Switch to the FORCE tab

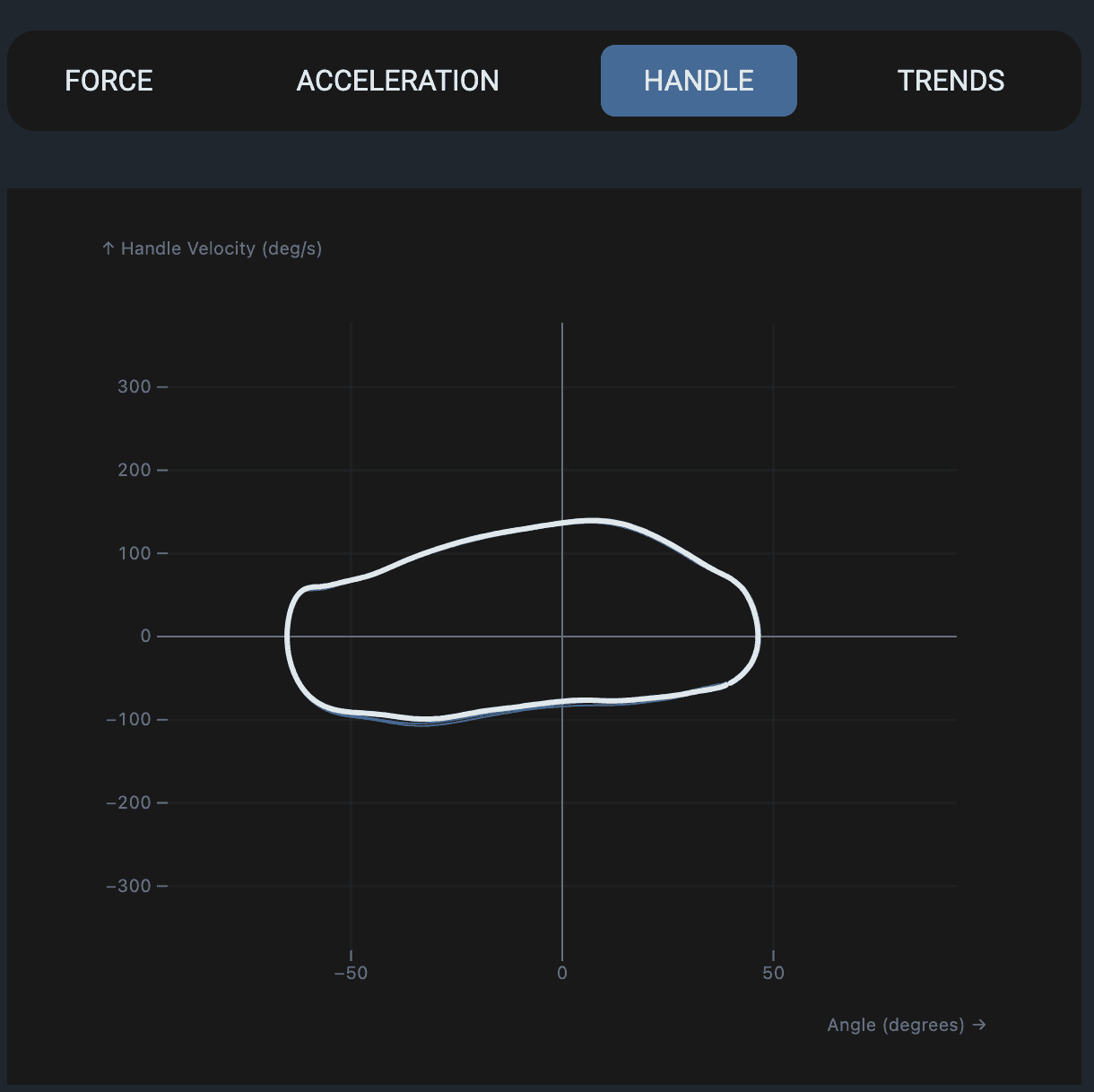(x=109, y=81)
